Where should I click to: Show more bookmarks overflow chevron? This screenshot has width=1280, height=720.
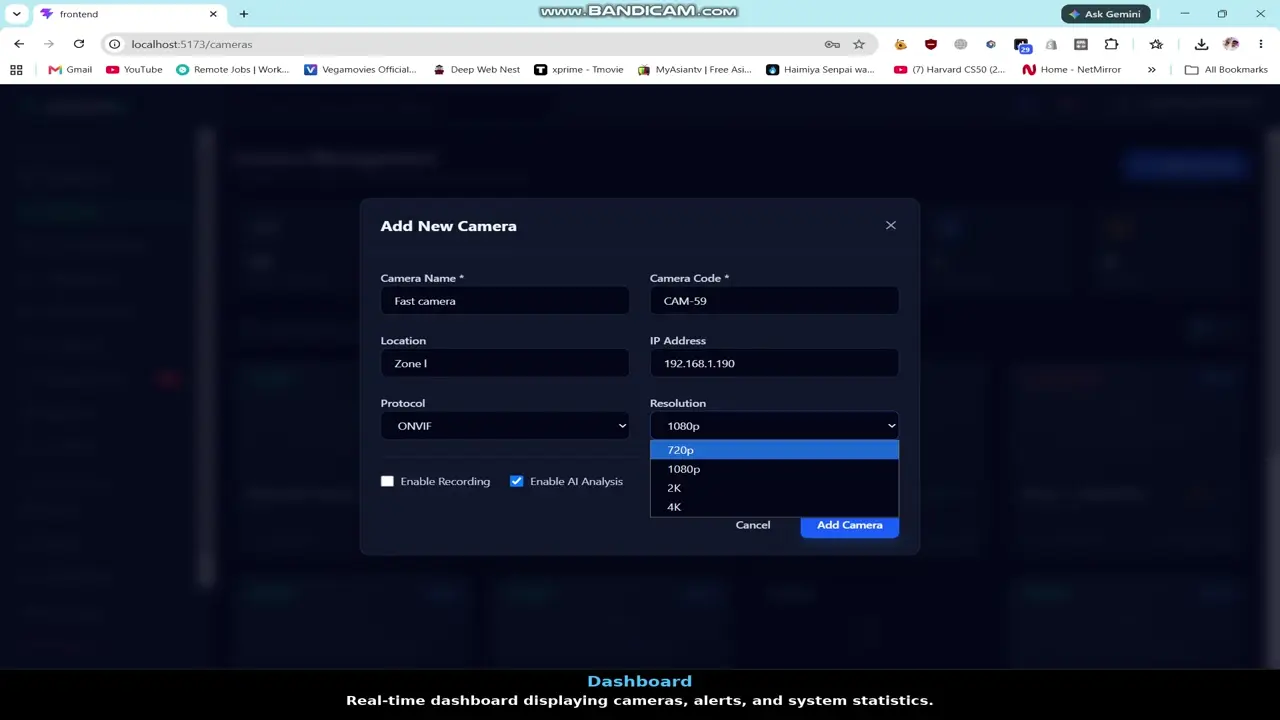point(1152,70)
